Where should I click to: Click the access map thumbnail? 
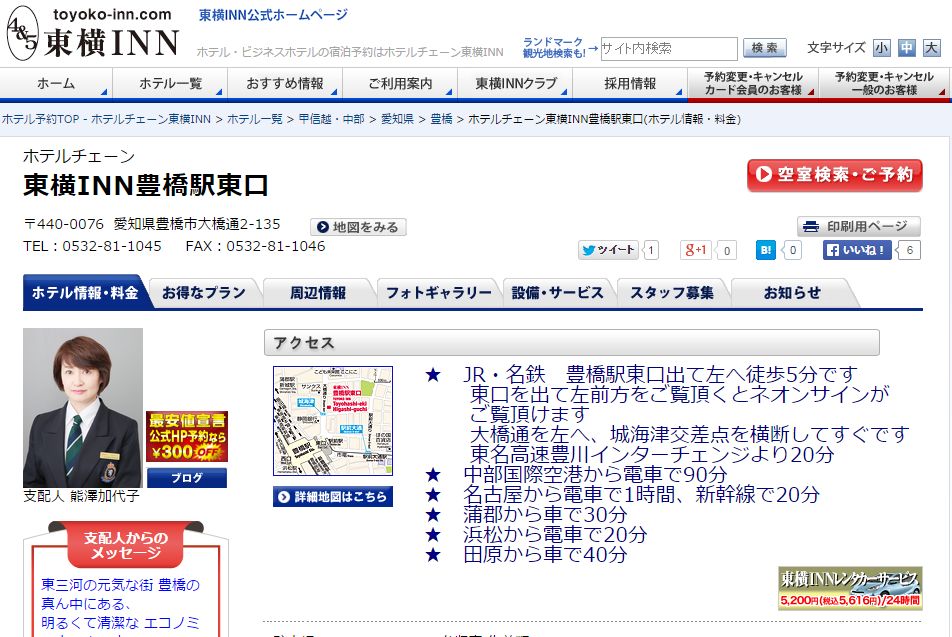333,421
